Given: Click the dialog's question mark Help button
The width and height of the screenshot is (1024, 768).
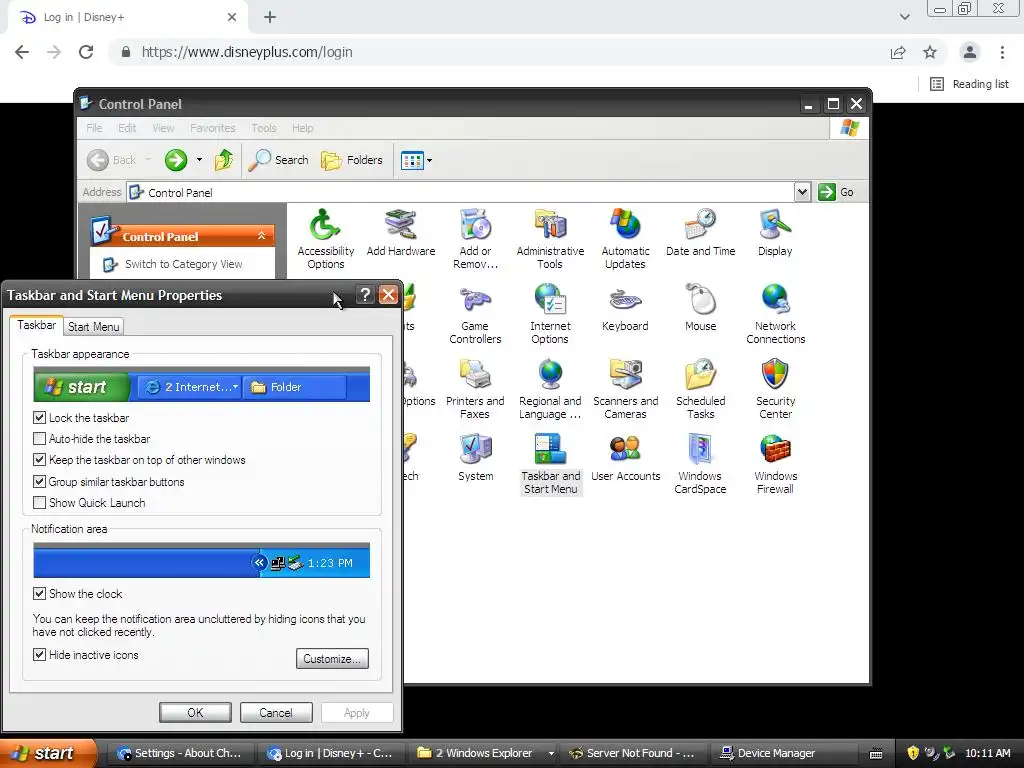Looking at the screenshot, I should click(365, 295).
